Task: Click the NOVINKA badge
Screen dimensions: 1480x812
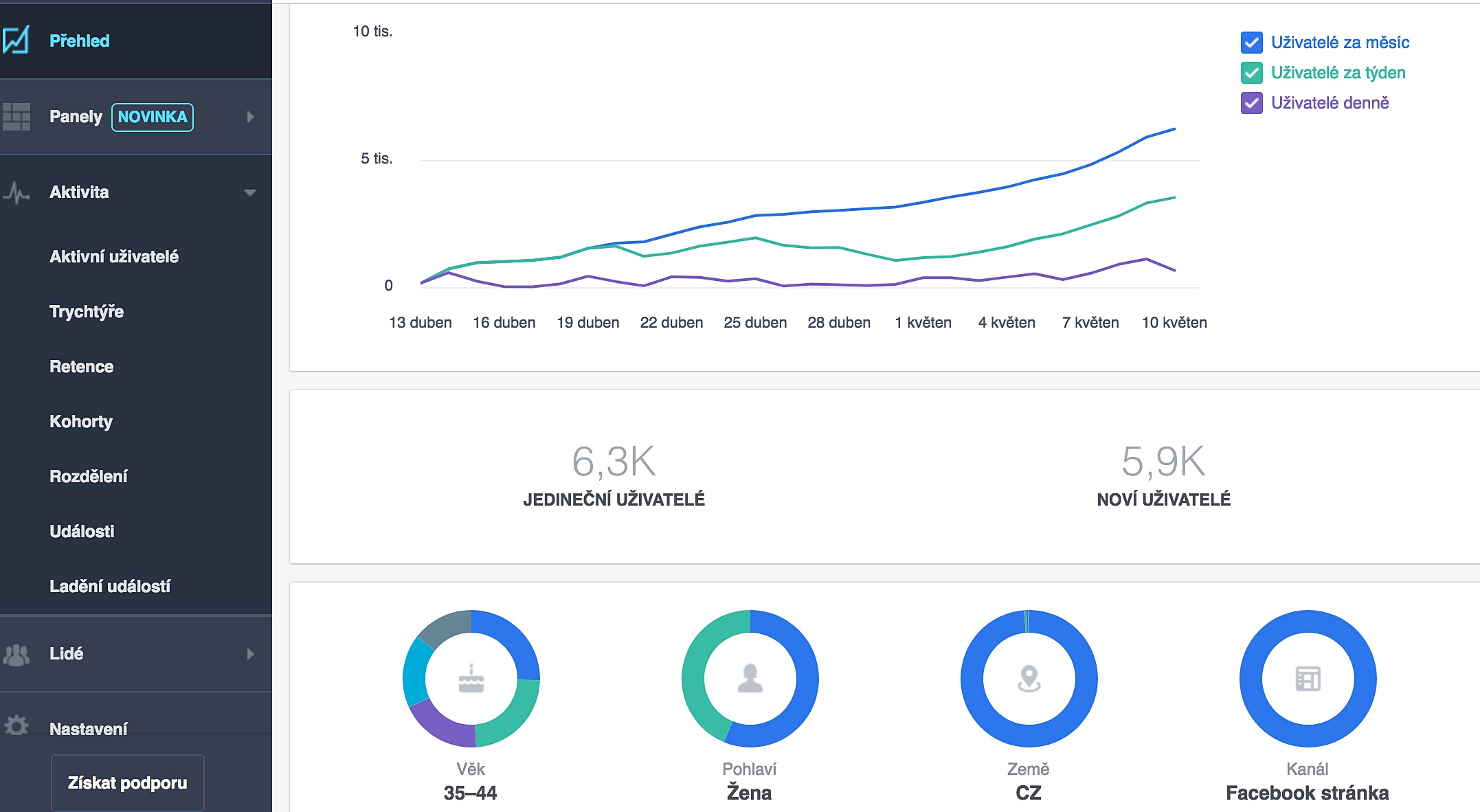Action: pos(153,117)
